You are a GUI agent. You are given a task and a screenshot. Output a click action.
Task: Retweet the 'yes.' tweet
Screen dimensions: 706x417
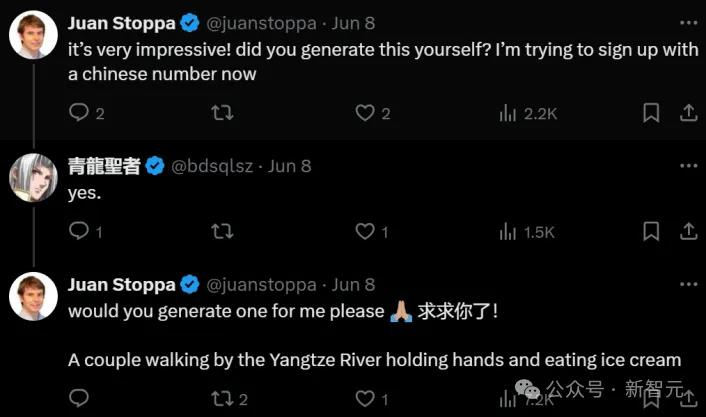[224, 232]
